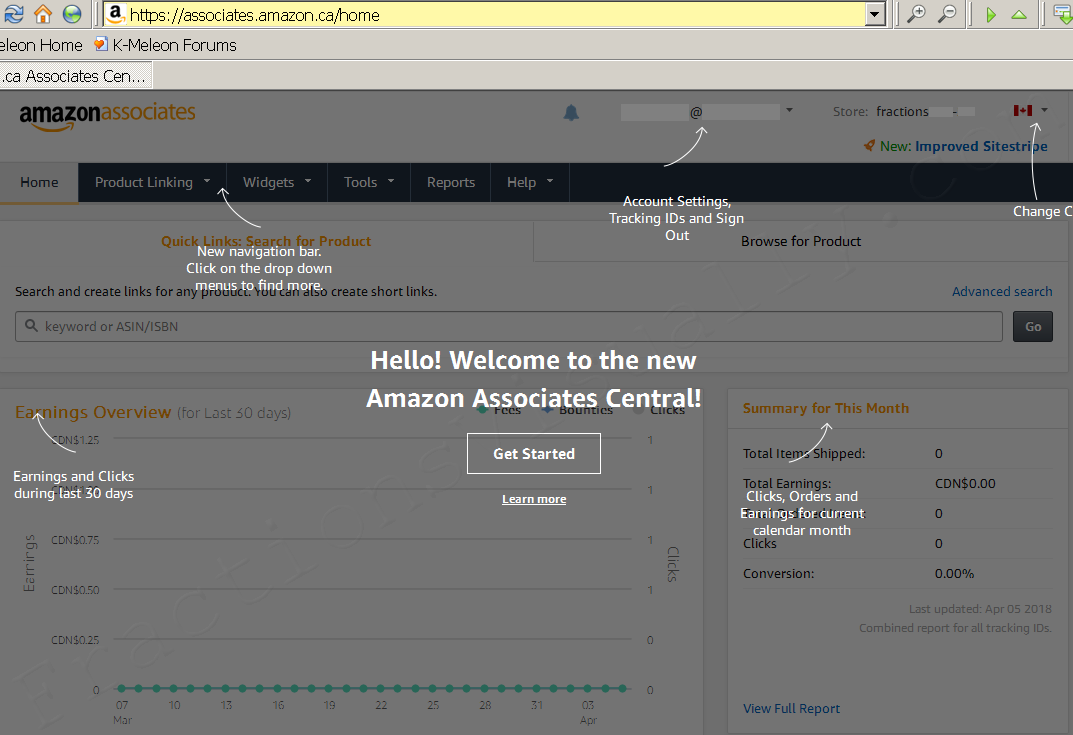Click the Combined report for all tracking IDs text
The height and width of the screenshot is (735, 1073).
955,628
